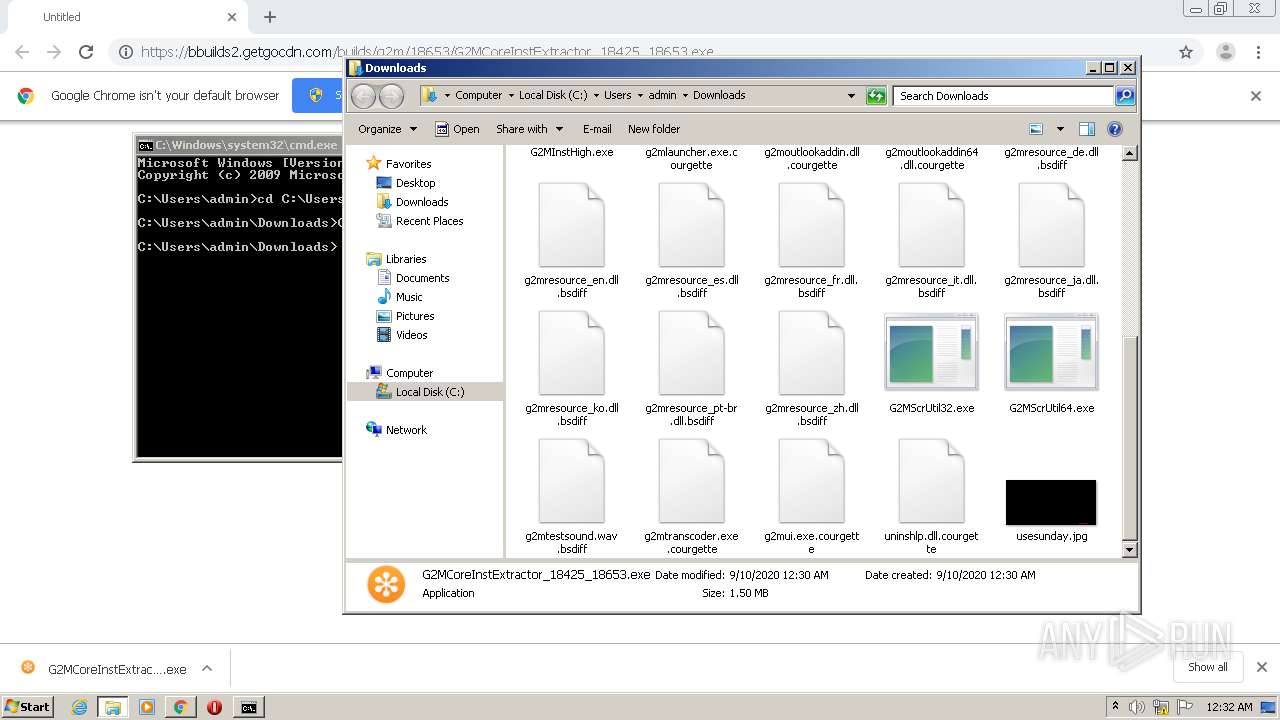Image resolution: width=1280 pixels, height=720 pixels.
Task: Click Internet Explorer icon on taskbar
Action: (79, 707)
